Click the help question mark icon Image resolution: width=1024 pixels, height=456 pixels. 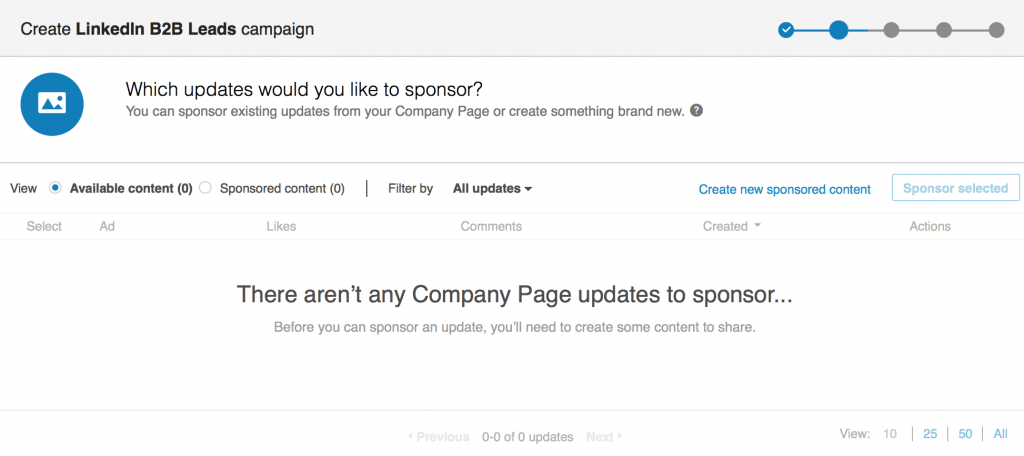[x=697, y=111]
